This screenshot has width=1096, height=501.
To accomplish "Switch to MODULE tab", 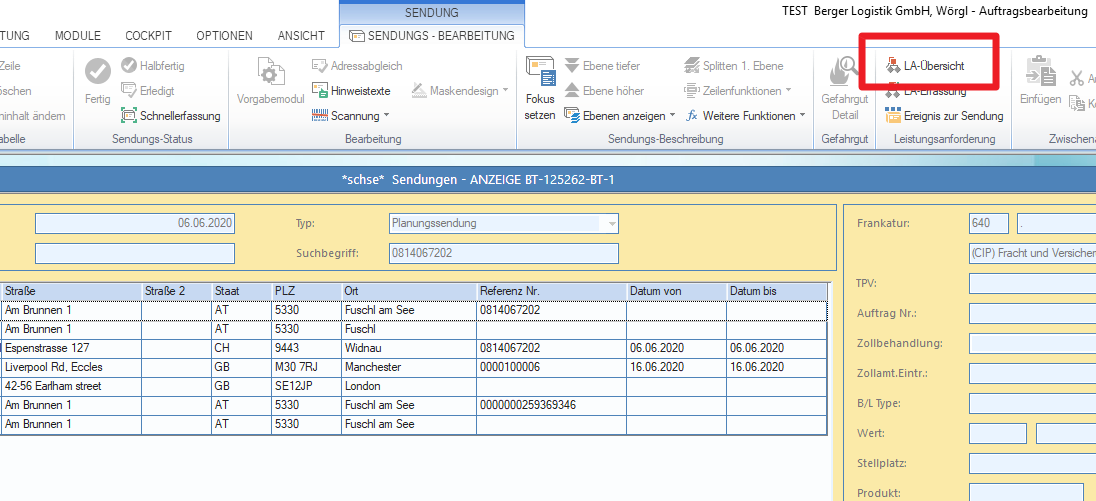I will [78, 36].
